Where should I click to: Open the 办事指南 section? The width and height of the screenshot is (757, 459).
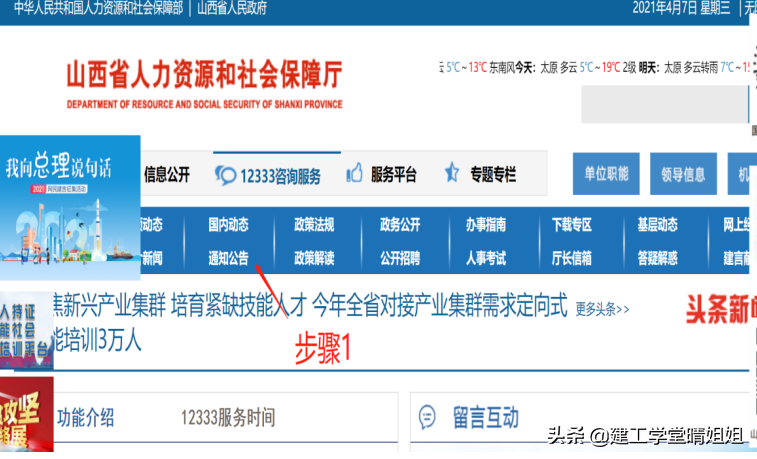pos(485,224)
